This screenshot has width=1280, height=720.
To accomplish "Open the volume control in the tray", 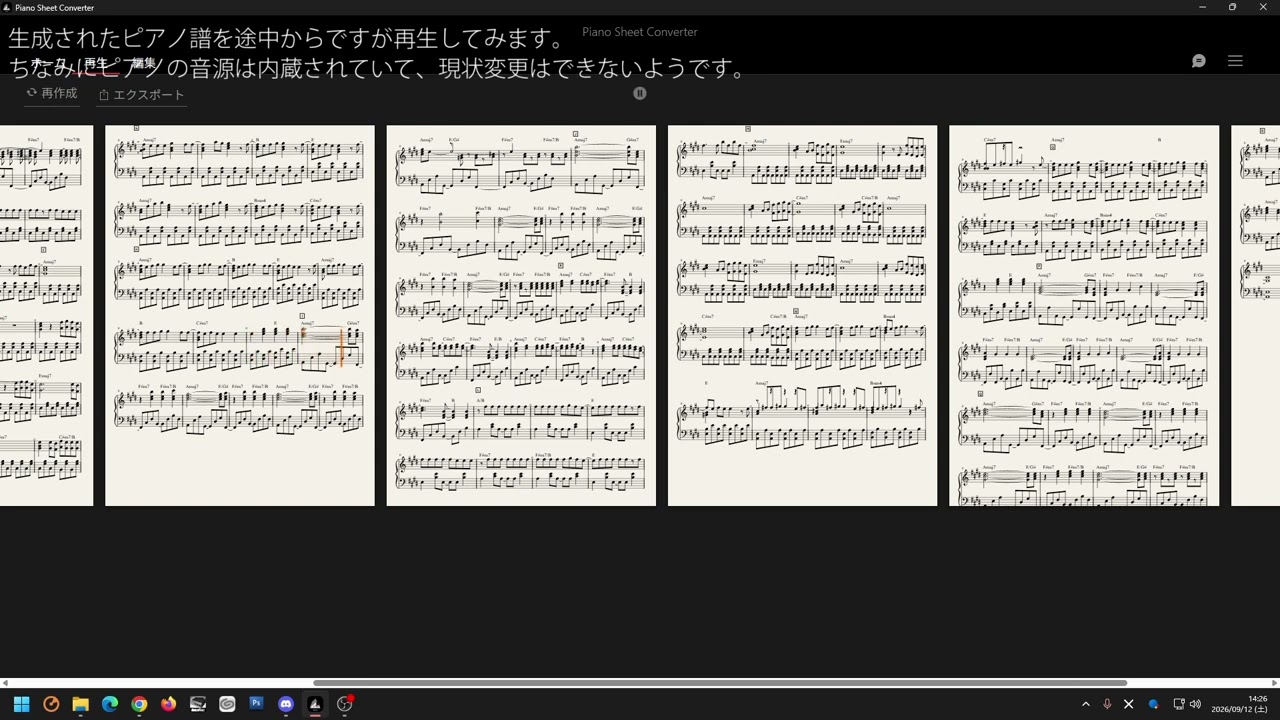I will coord(1195,704).
